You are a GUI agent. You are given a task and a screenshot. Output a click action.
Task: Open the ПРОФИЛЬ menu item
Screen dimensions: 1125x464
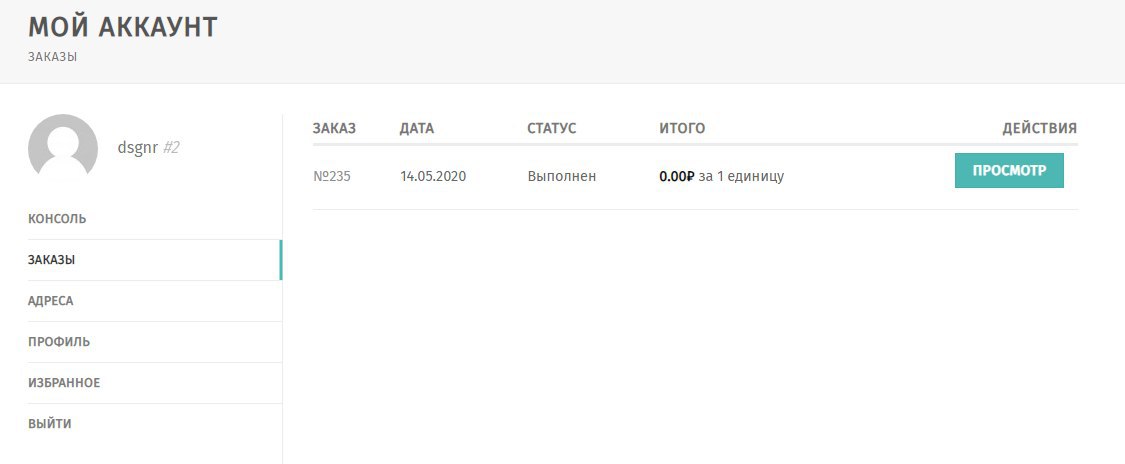[59, 342]
